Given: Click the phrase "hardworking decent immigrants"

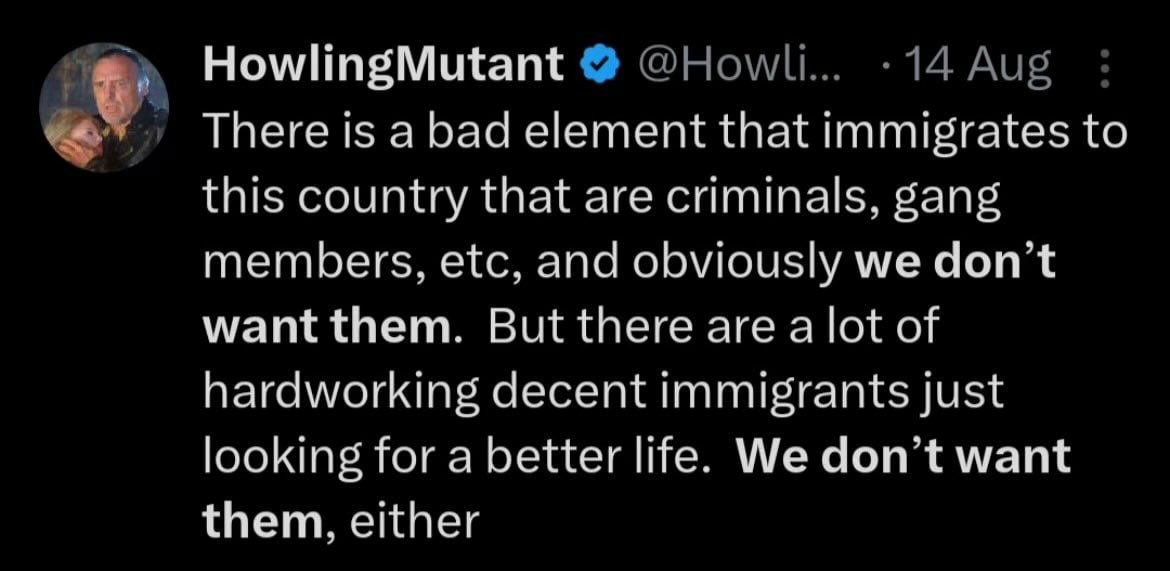Looking at the screenshot, I should [x=552, y=395].
